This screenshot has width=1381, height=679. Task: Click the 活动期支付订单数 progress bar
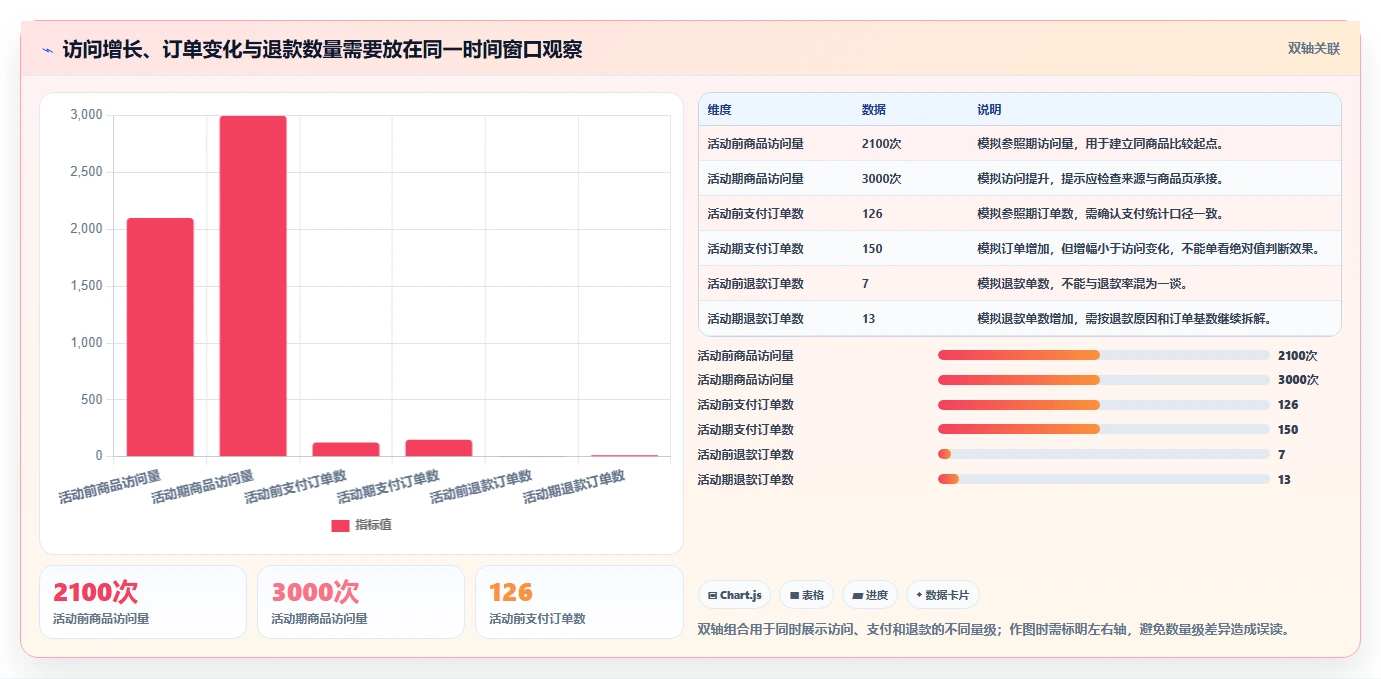pos(1104,430)
